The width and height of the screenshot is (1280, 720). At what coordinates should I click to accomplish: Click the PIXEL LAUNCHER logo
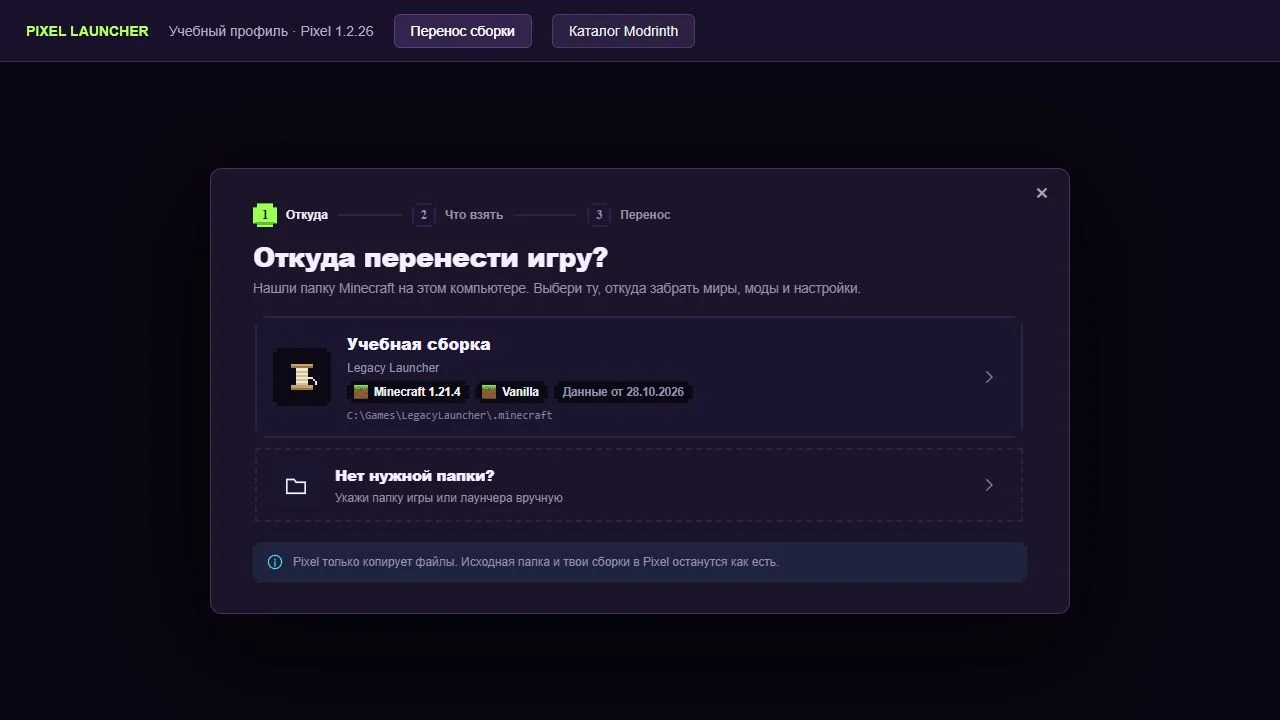tap(87, 31)
